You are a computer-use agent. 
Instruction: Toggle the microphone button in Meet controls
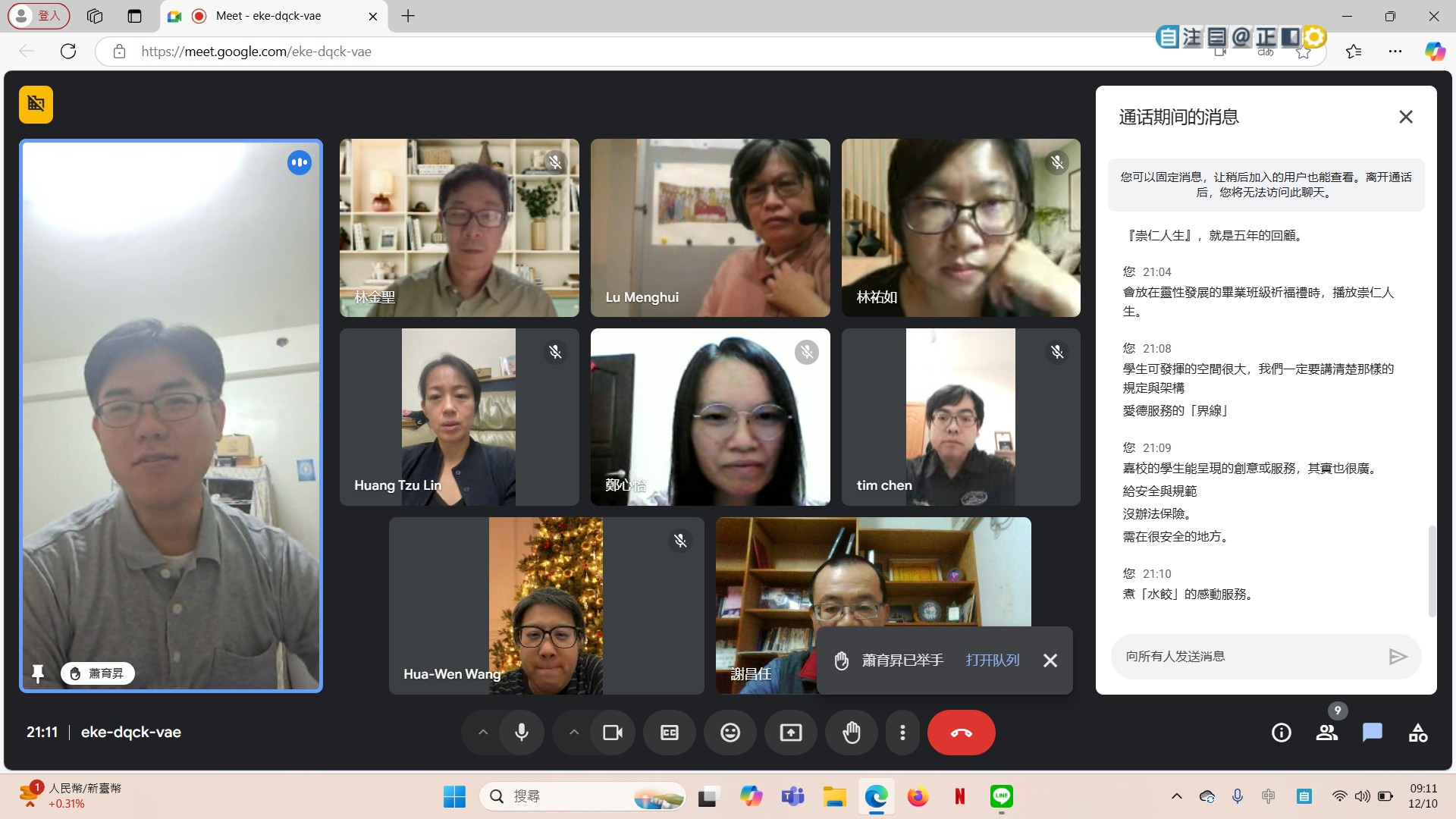coord(522,733)
